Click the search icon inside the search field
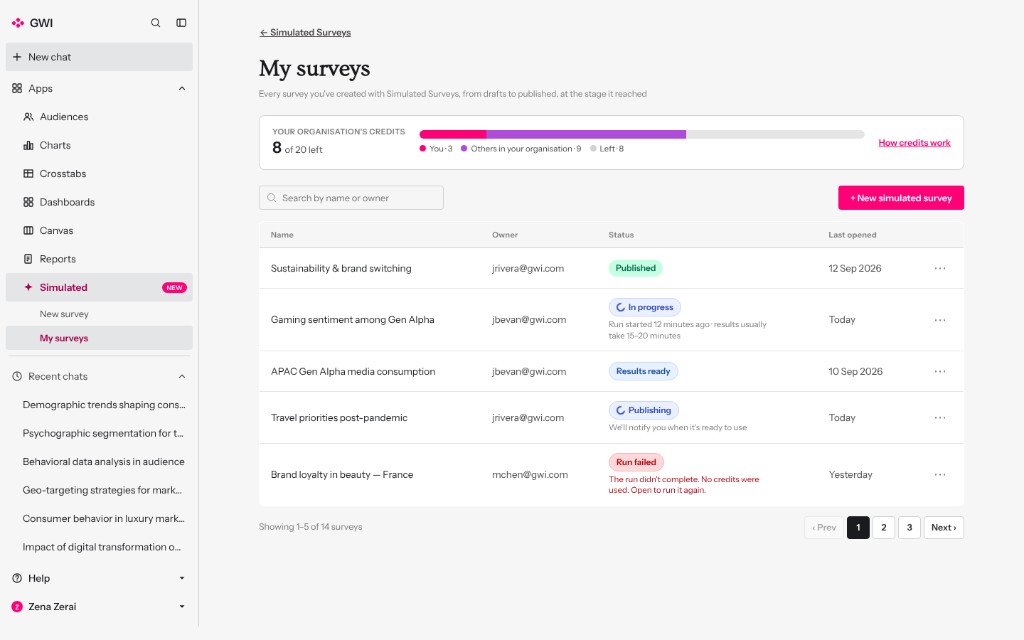 point(272,198)
